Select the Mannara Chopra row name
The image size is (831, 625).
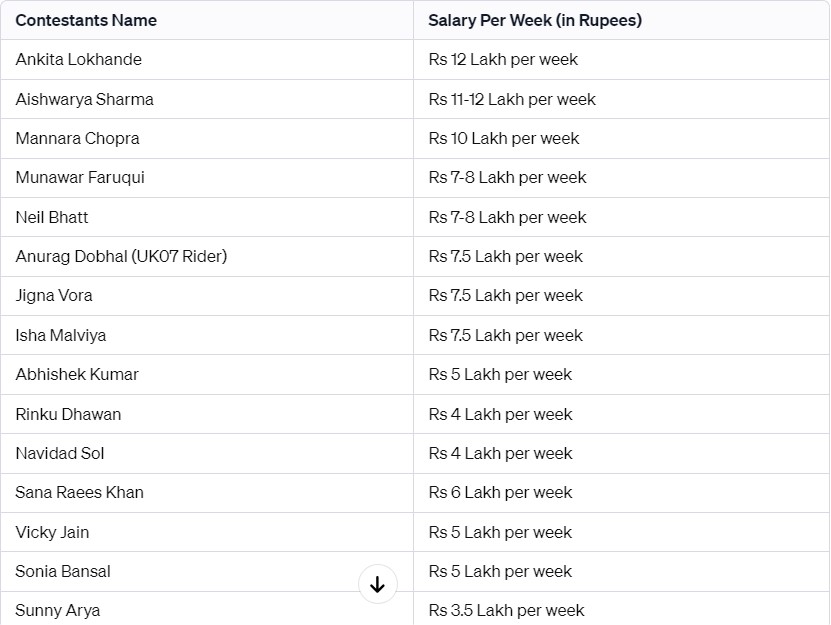(x=77, y=138)
